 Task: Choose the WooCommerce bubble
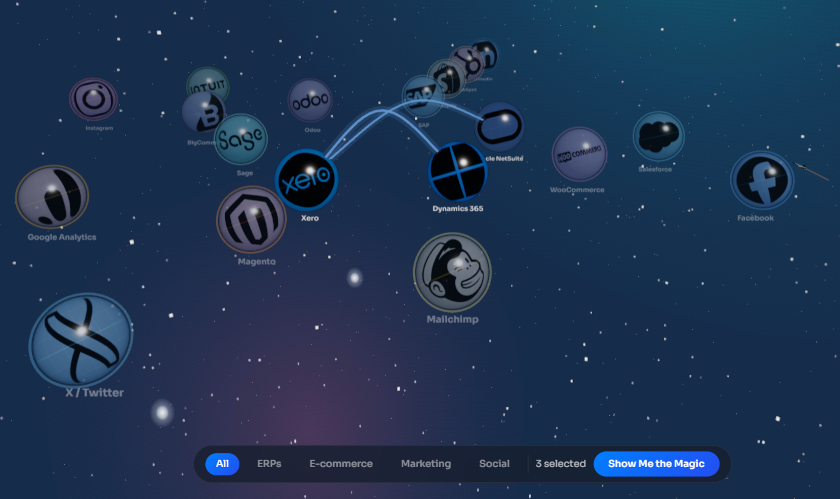click(x=579, y=154)
